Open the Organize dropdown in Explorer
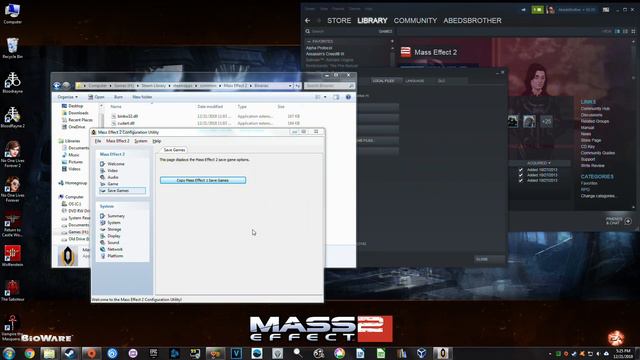 pos(67,97)
